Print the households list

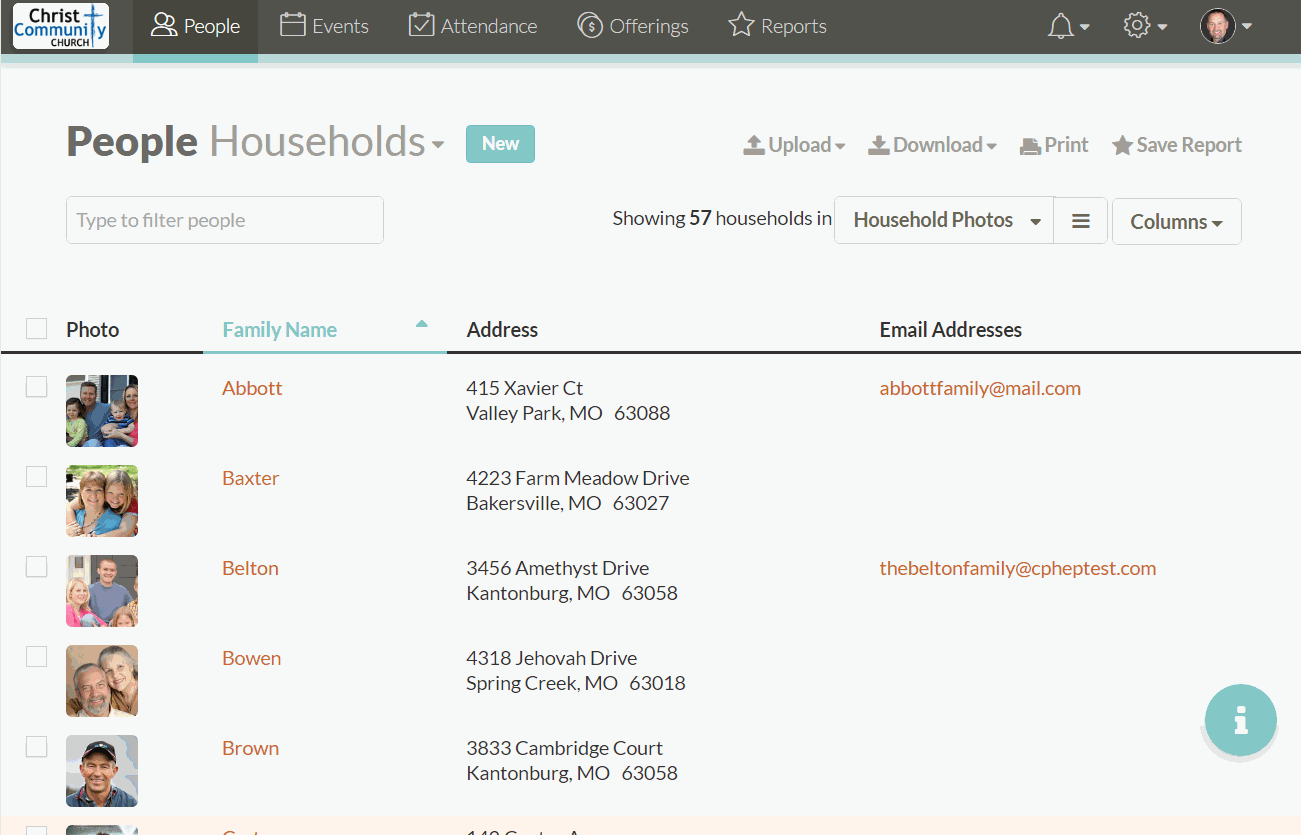tap(1054, 145)
